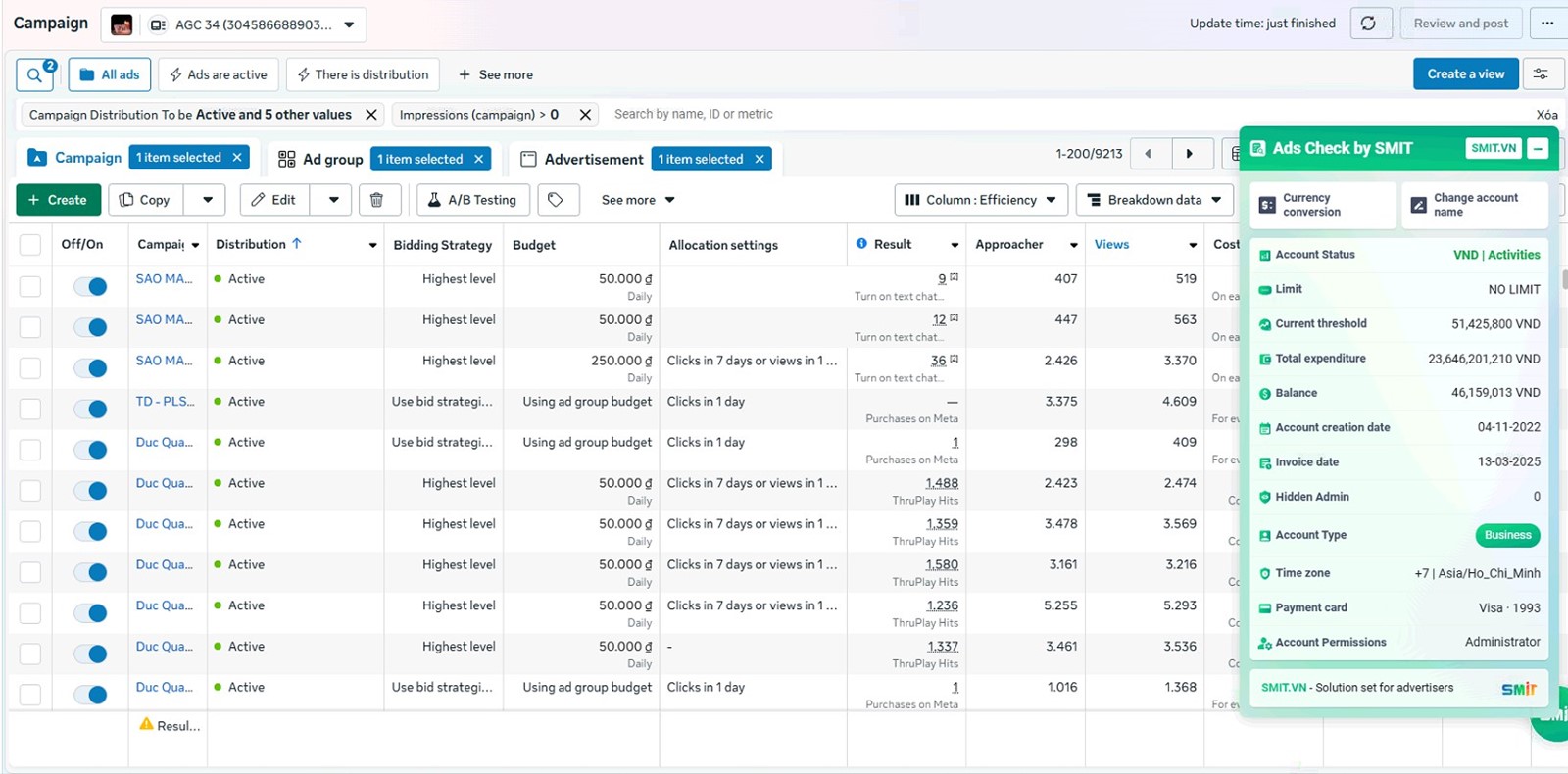Click the refresh update icon button
Viewport: 1568px width, 774px height.
pyautogui.click(x=1370, y=24)
